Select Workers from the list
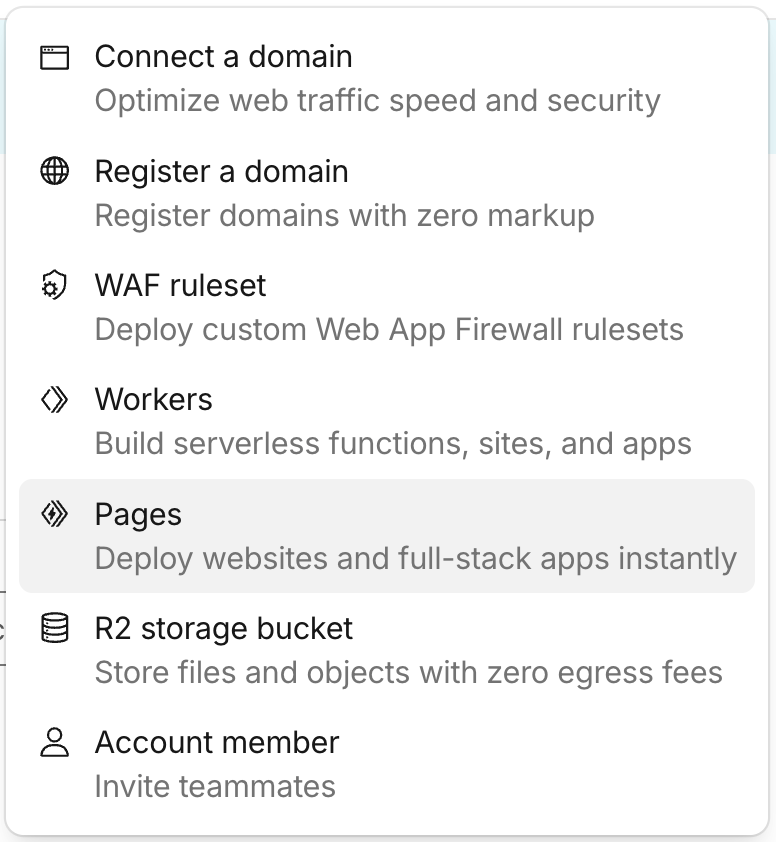Viewport: 776px width, 842px height. tap(153, 399)
